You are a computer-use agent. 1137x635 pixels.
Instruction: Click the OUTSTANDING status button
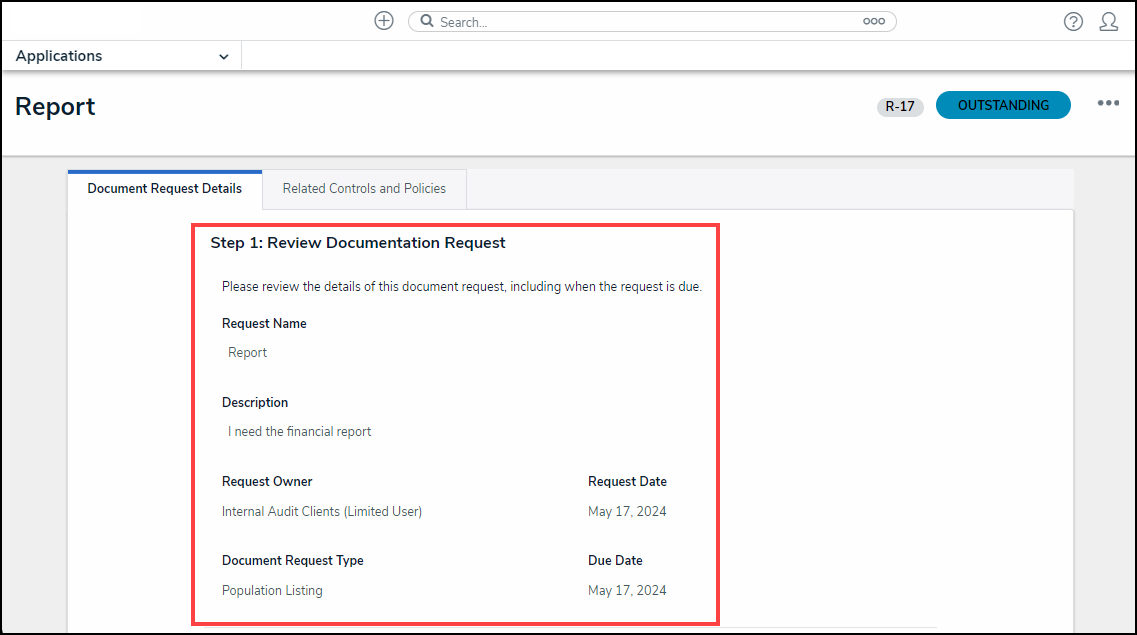point(1003,105)
